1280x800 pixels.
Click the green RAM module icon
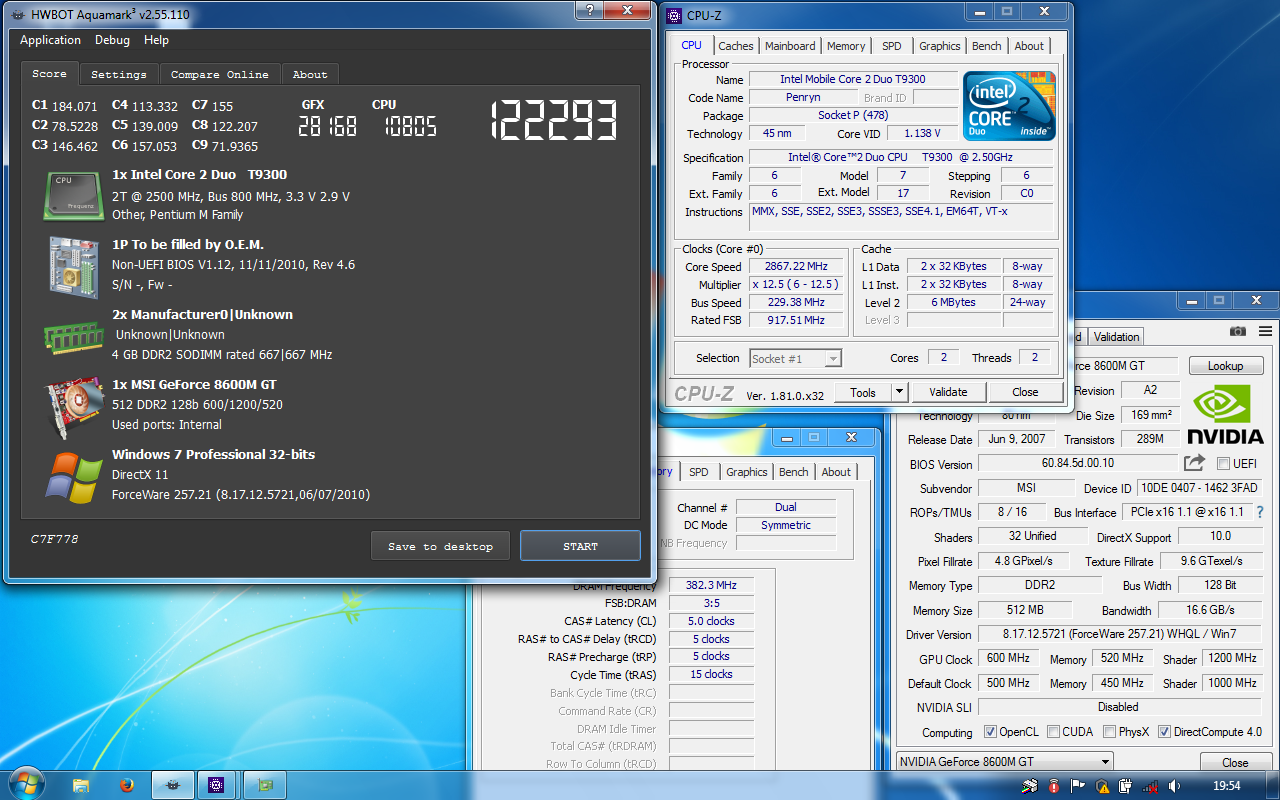(74, 336)
